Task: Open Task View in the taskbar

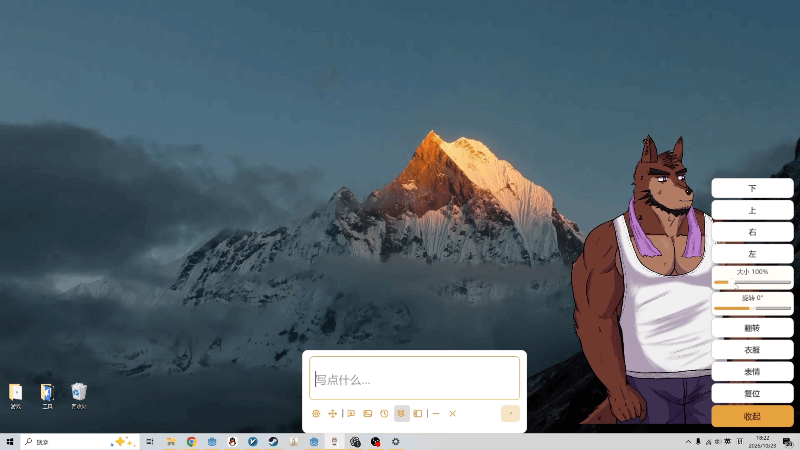Action: (x=150, y=442)
